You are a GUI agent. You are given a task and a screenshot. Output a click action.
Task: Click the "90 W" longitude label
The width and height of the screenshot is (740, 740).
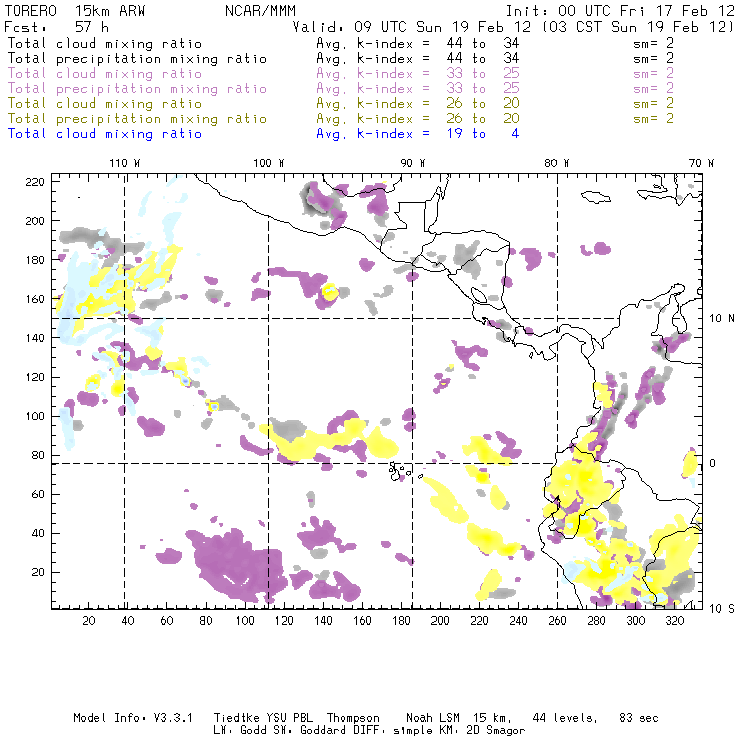[413, 163]
